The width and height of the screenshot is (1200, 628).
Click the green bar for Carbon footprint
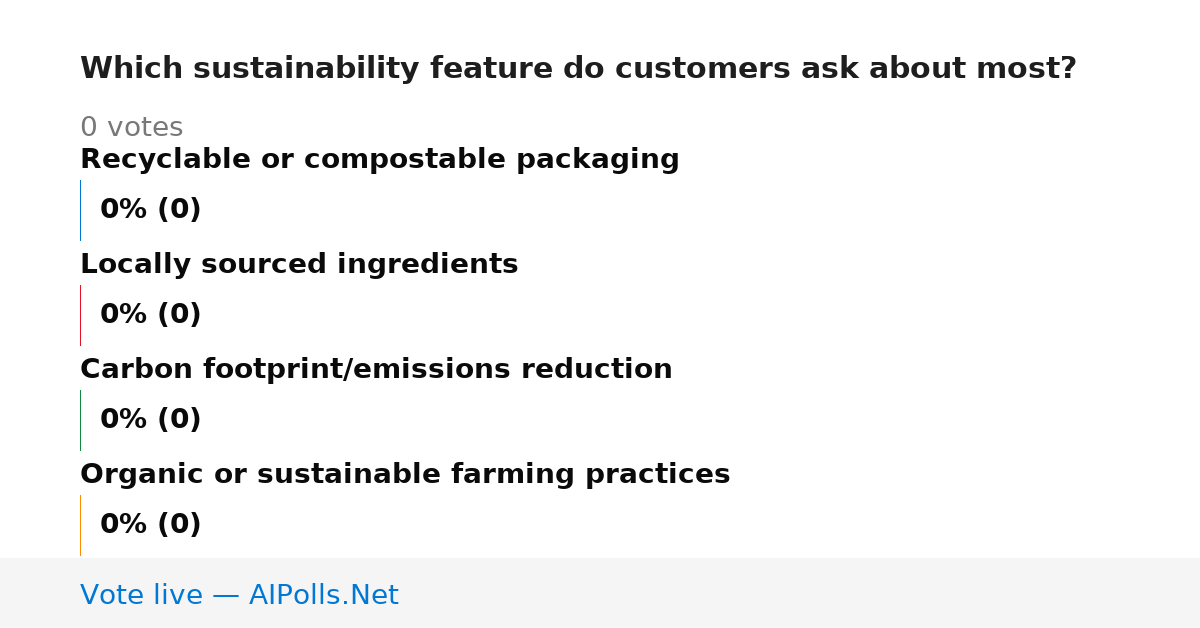click(80, 420)
